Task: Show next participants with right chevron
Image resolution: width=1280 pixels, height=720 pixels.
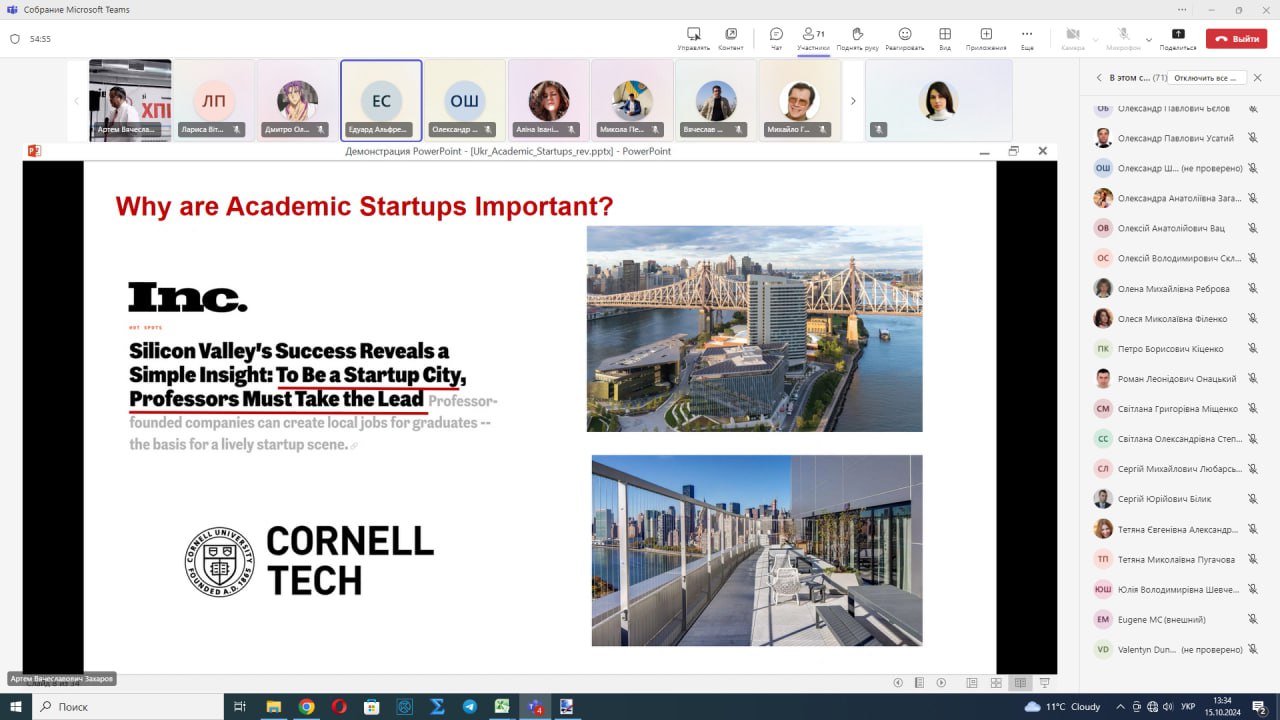Action: [853, 101]
